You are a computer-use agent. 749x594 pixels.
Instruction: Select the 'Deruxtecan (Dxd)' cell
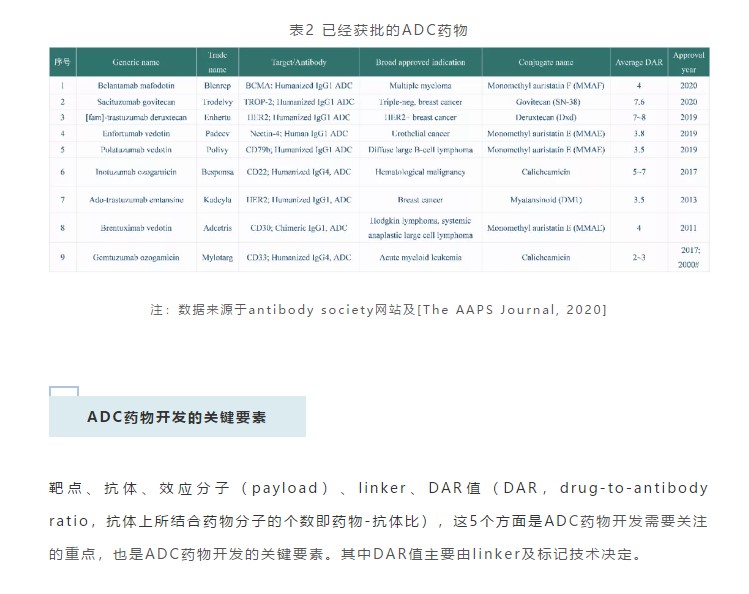[546, 117]
